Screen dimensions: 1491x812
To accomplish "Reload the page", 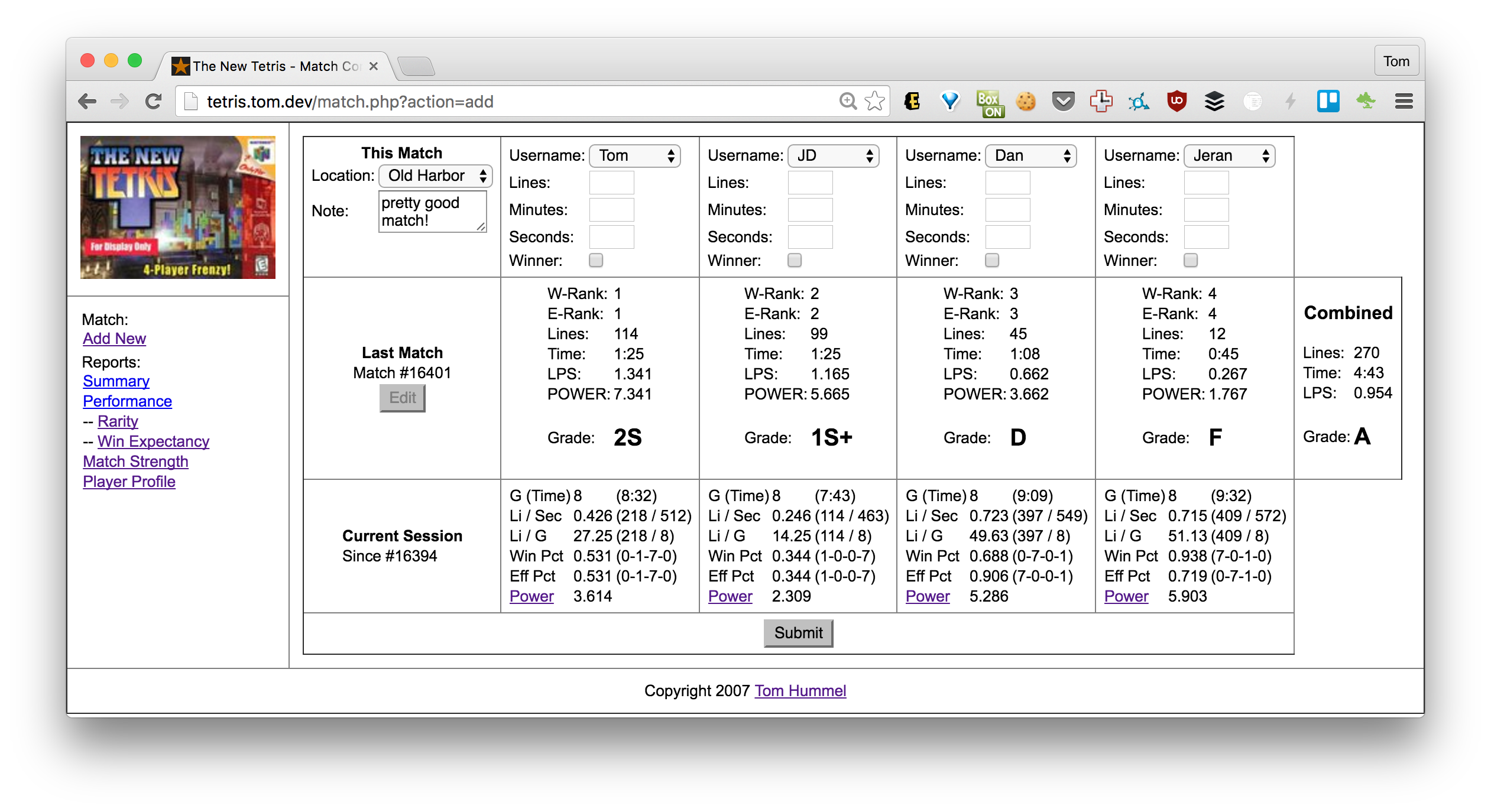I will pos(154,102).
